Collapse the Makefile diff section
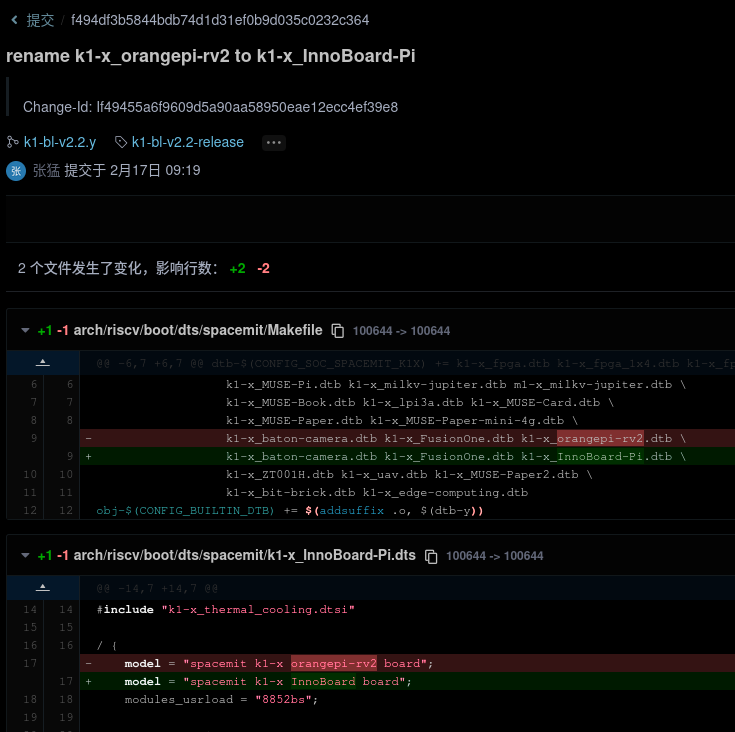Image resolution: width=735 pixels, height=732 pixels. (x=24, y=330)
